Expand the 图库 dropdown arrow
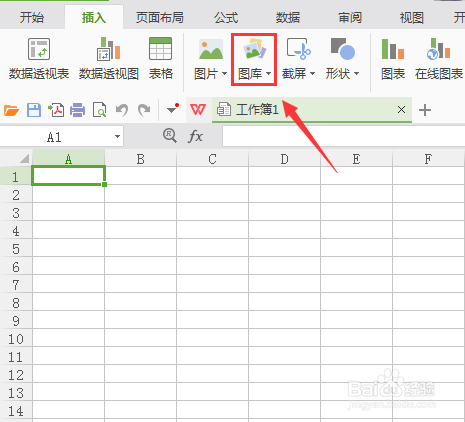This screenshot has height=422, width=465. pos(268,74)
